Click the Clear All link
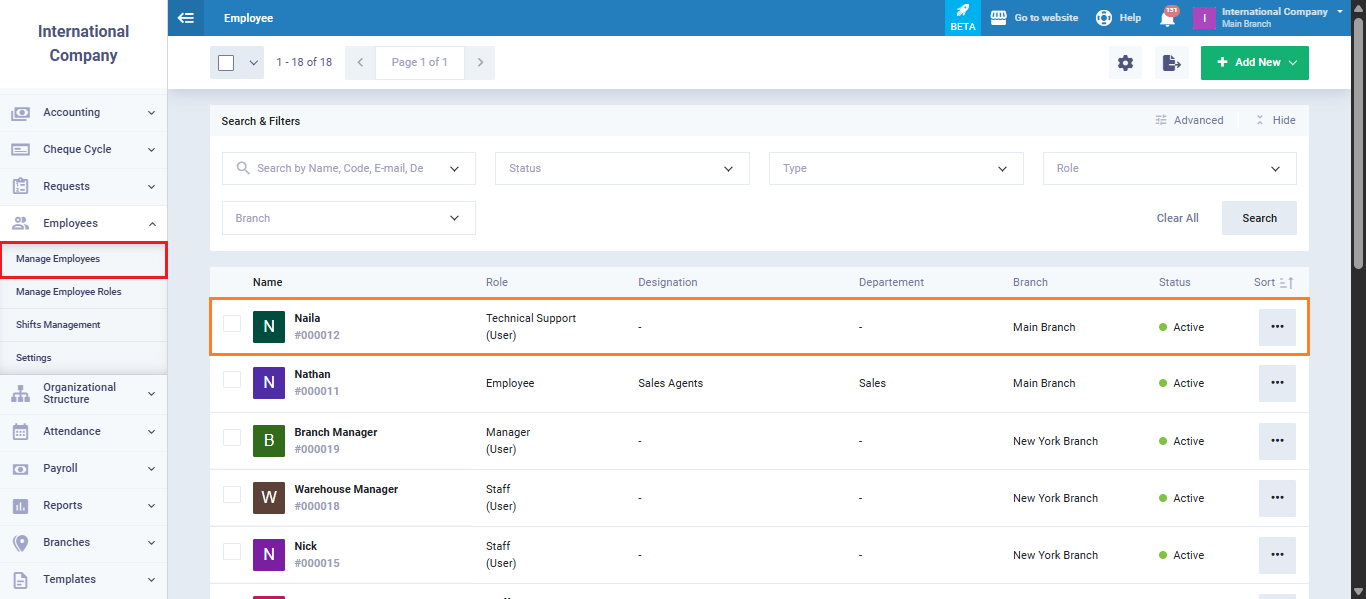 point(1177,218)
